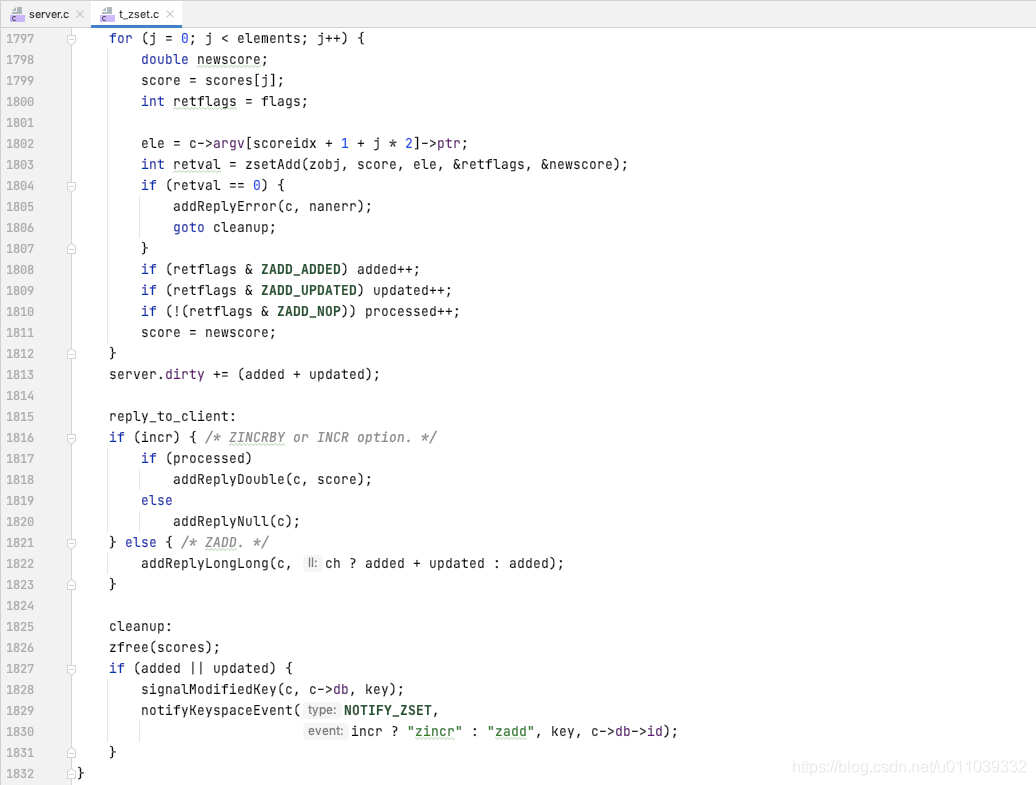
Task: Click the goto cleanup statement
Action: click(225, 228)
